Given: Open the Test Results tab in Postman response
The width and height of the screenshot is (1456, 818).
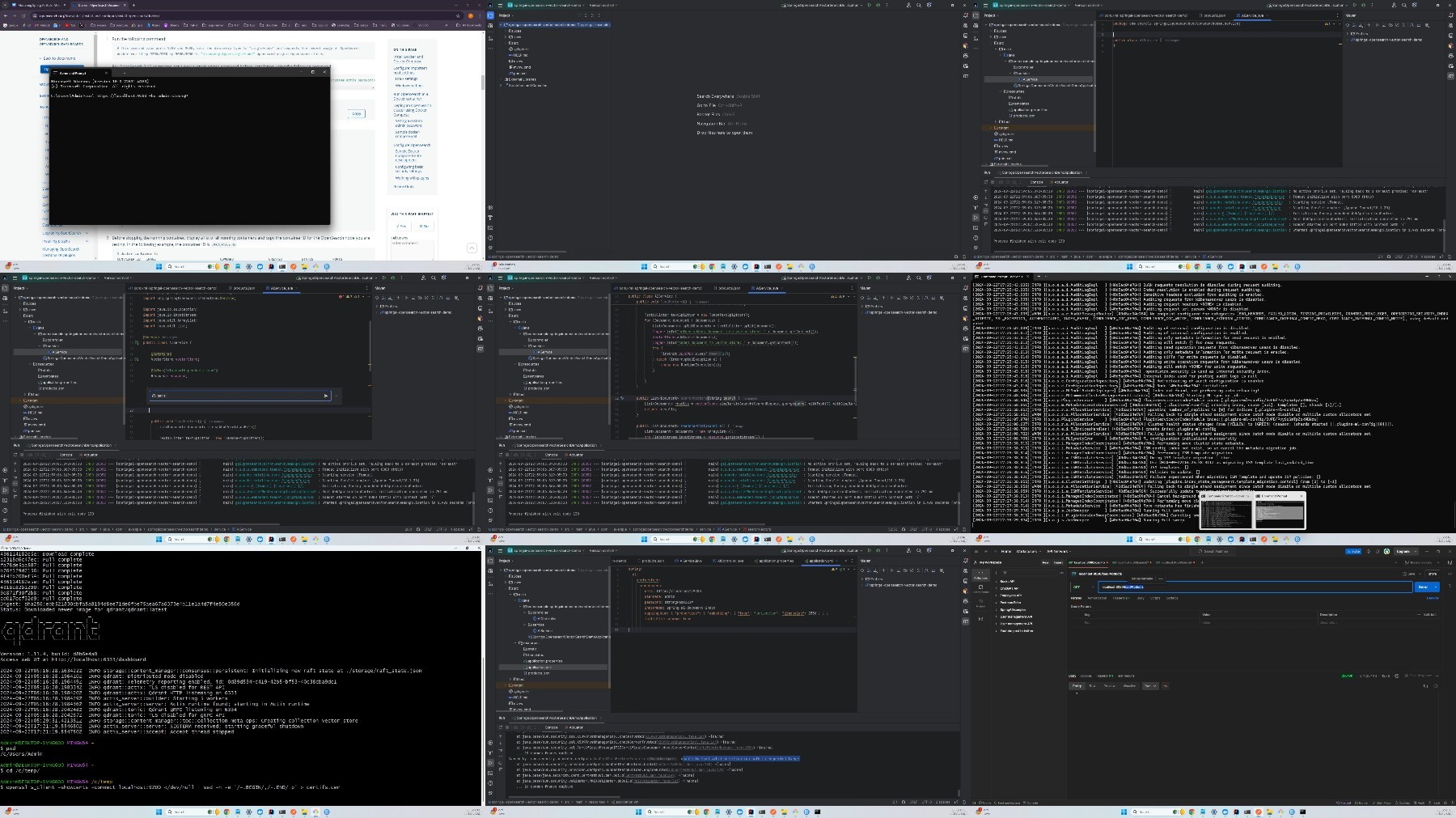Looking at the screenshot, I should [1125, 676].
